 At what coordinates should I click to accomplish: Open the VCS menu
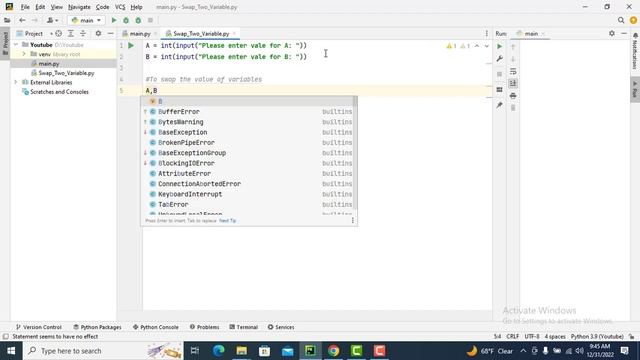click(x=120, y=7)
